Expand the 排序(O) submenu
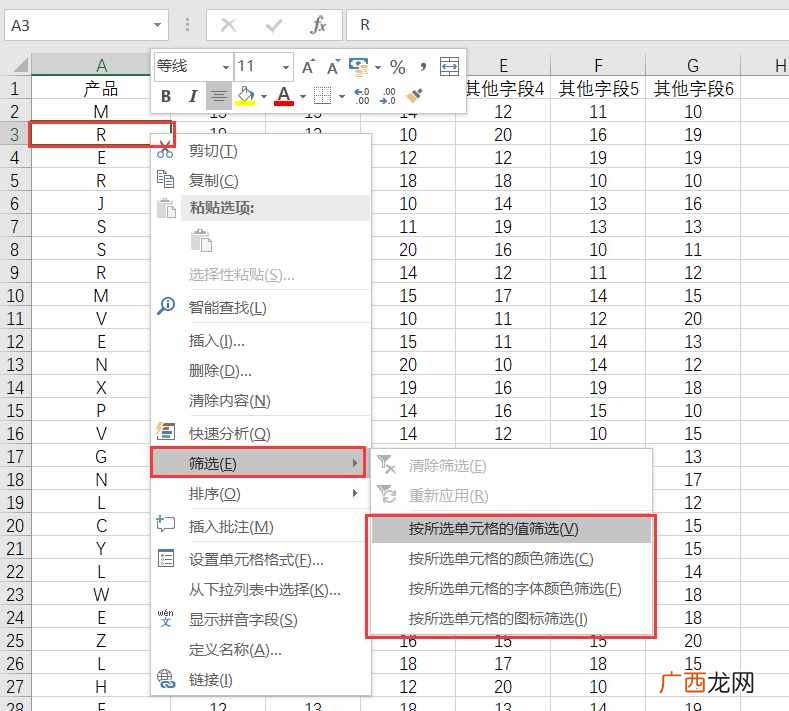 [x=261, y=494]
